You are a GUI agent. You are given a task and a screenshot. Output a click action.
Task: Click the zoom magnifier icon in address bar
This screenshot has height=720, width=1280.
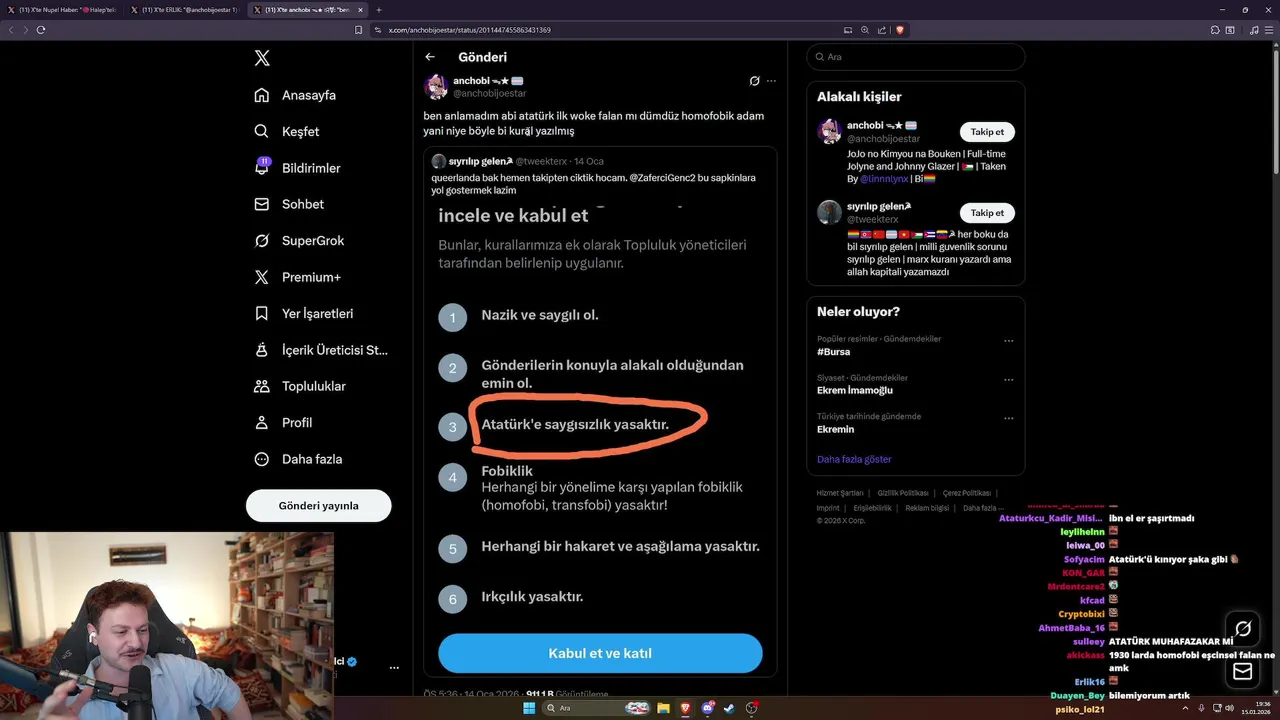[x=865, y=30]
